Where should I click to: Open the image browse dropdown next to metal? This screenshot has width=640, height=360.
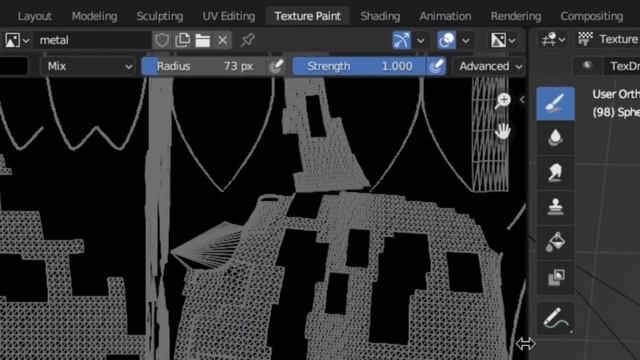[16, 40]
